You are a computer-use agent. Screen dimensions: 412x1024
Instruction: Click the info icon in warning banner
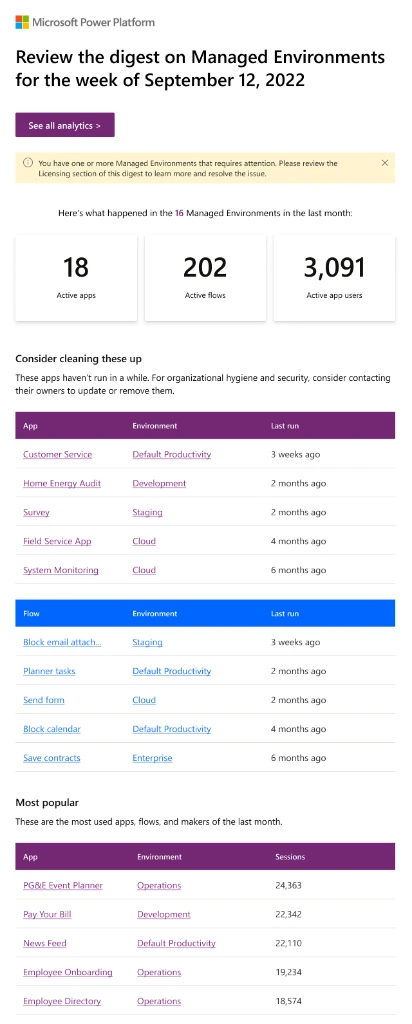[x=27, y=163]
